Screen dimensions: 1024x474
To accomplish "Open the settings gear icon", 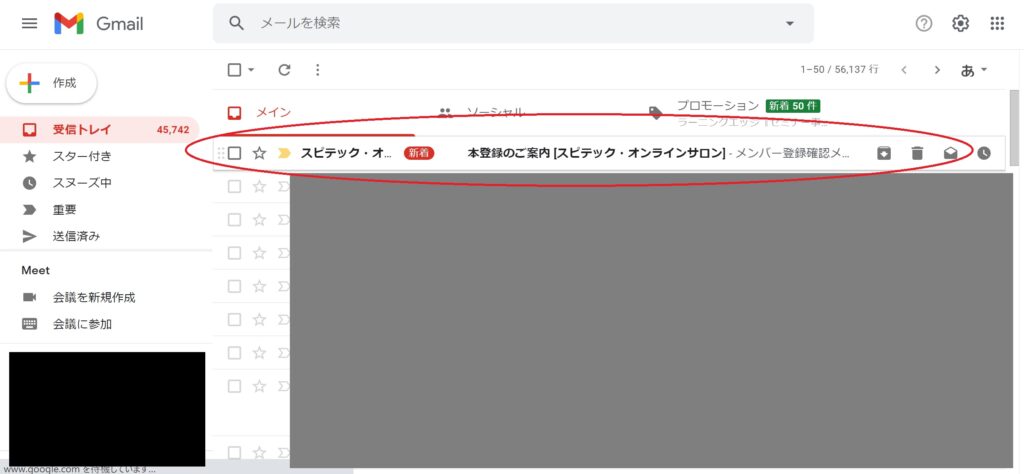I will click(x=960, y=24).
